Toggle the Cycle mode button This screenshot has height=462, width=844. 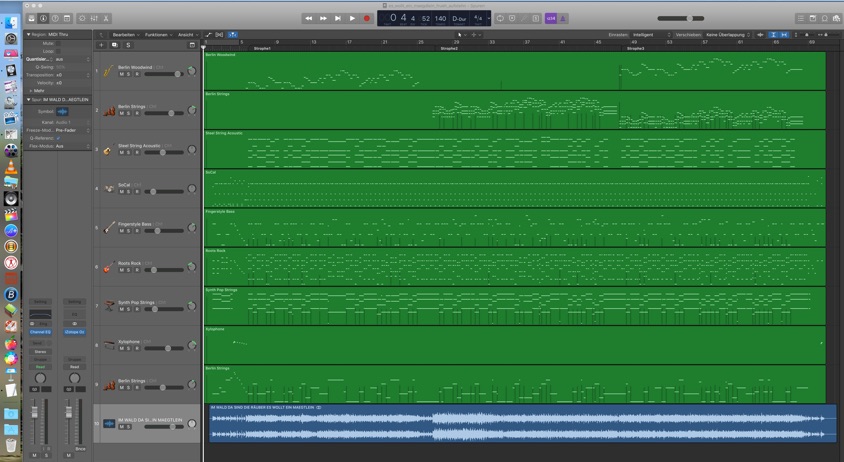500,18
